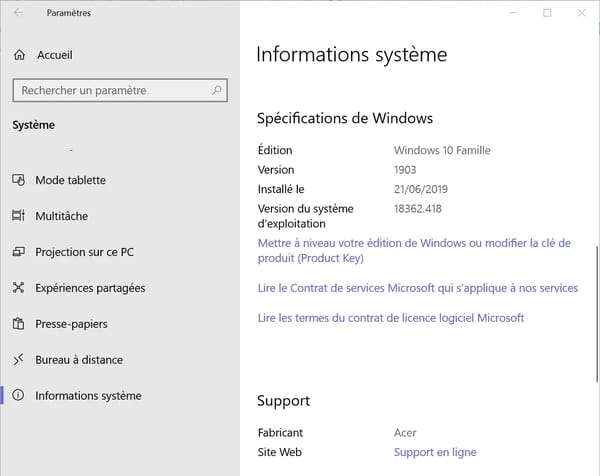The height and width of the screenshot is (476, 600).
Task: Click the Informations système info icon
Action: (x=18, y=395)
